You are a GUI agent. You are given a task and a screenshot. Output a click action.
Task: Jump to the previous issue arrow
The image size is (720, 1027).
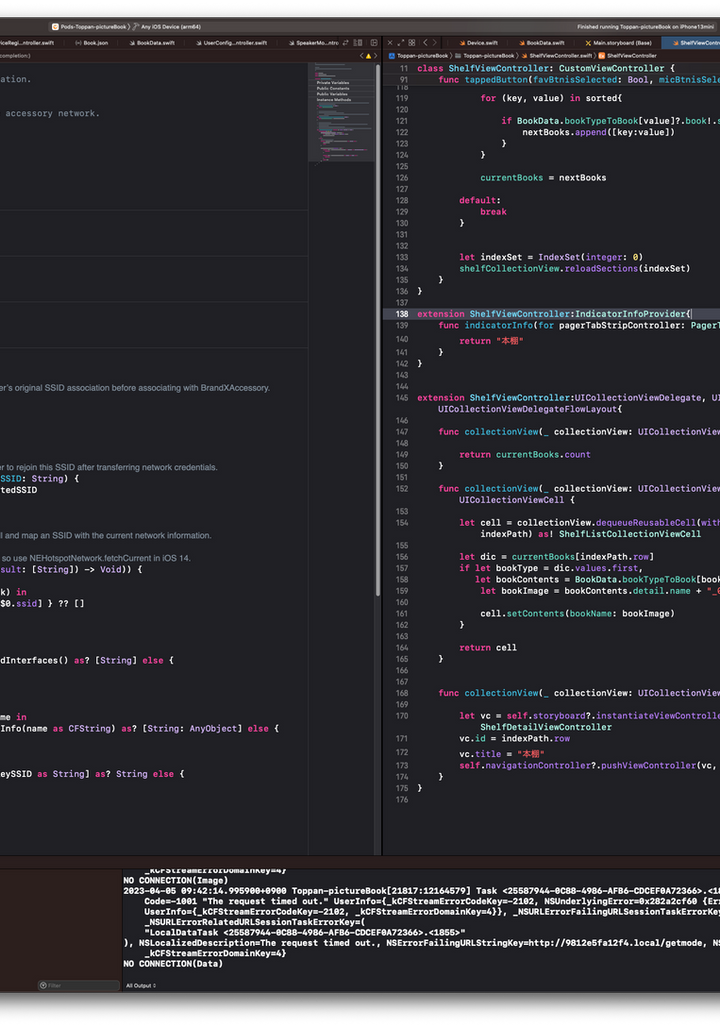click(x=362, y=56)
